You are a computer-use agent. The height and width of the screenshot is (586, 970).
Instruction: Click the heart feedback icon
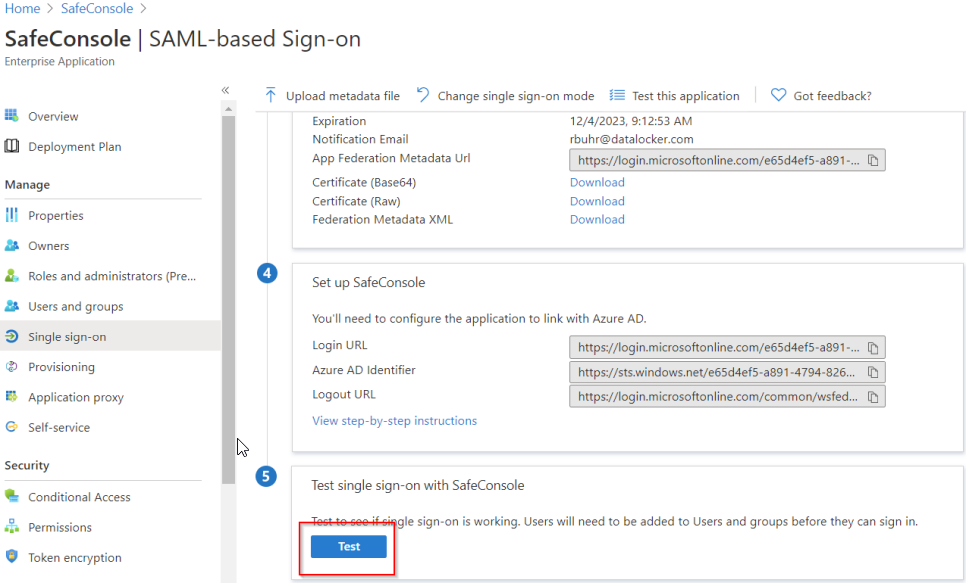[778, 95]
